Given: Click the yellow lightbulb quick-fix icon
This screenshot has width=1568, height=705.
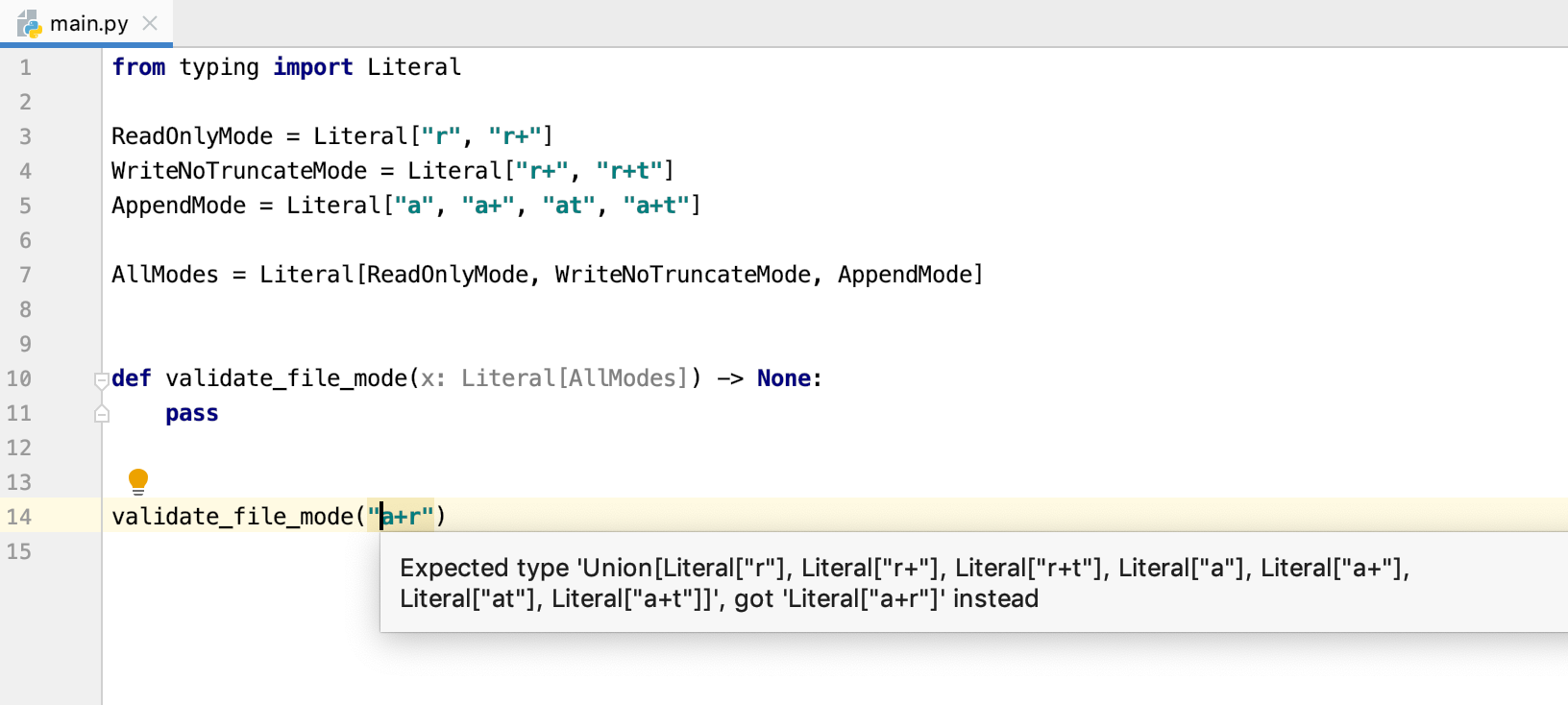Looking at the screenshot, I should [x=138, y=481].
